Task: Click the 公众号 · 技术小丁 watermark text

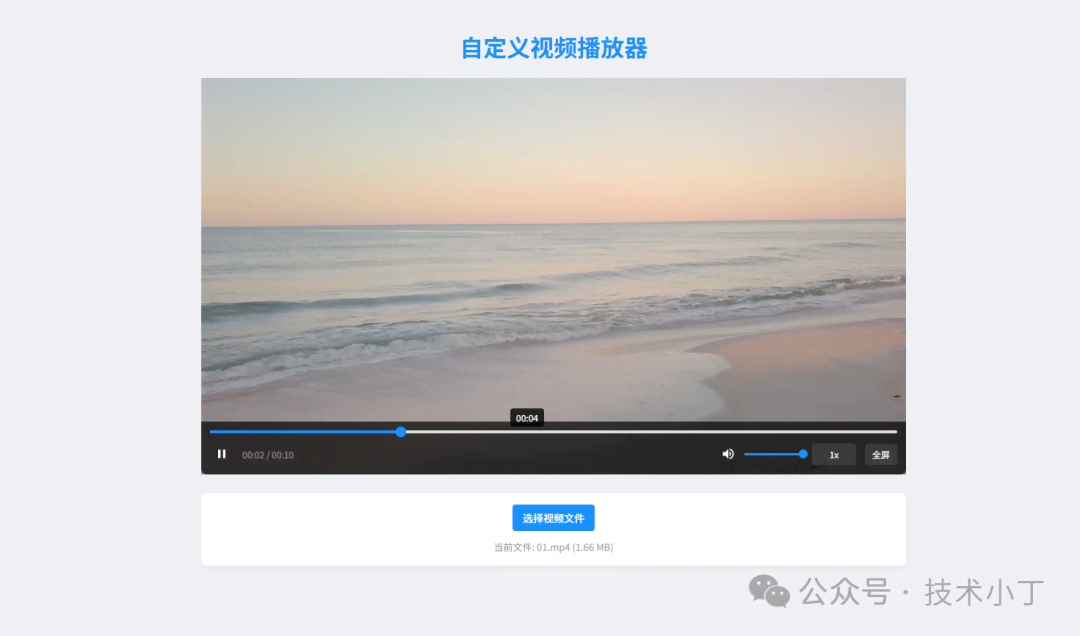Action: [x=922, y=591]
